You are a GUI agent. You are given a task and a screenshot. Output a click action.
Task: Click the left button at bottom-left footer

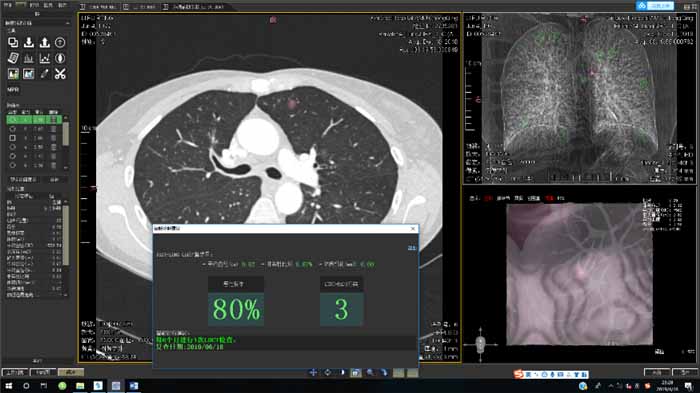(x=15, y=372)
